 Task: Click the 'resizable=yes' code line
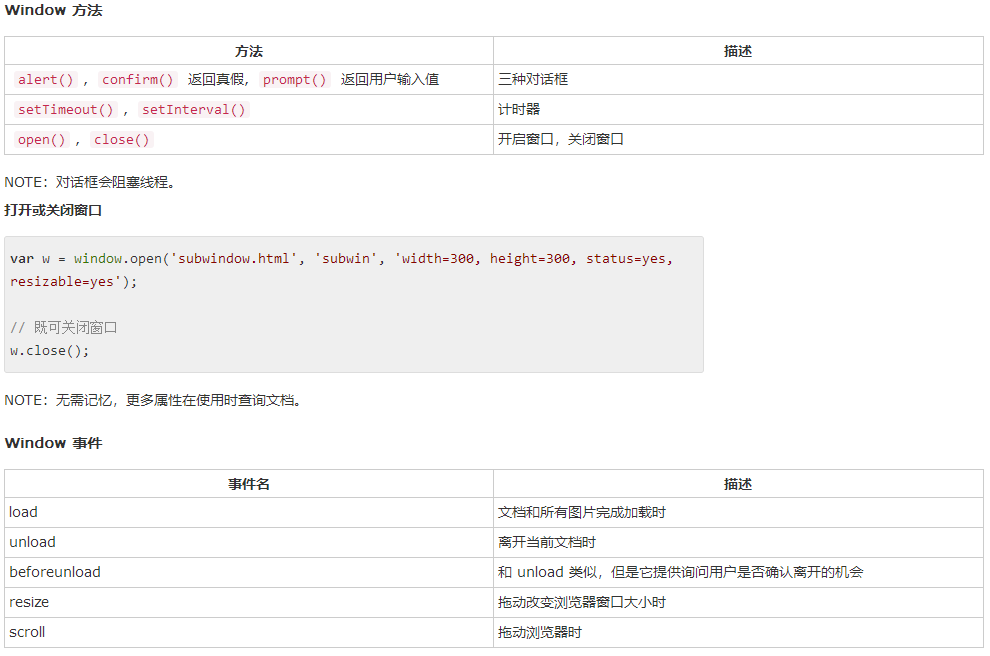73,282
